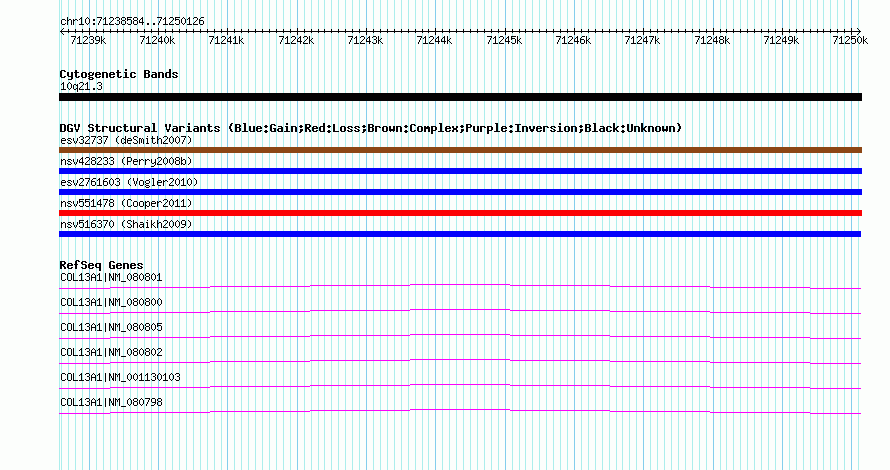This screenshot has width=890, height=470.
Task: Click the 10q21.3 band label
Action: pyautogui.click(x=81, y=87)
